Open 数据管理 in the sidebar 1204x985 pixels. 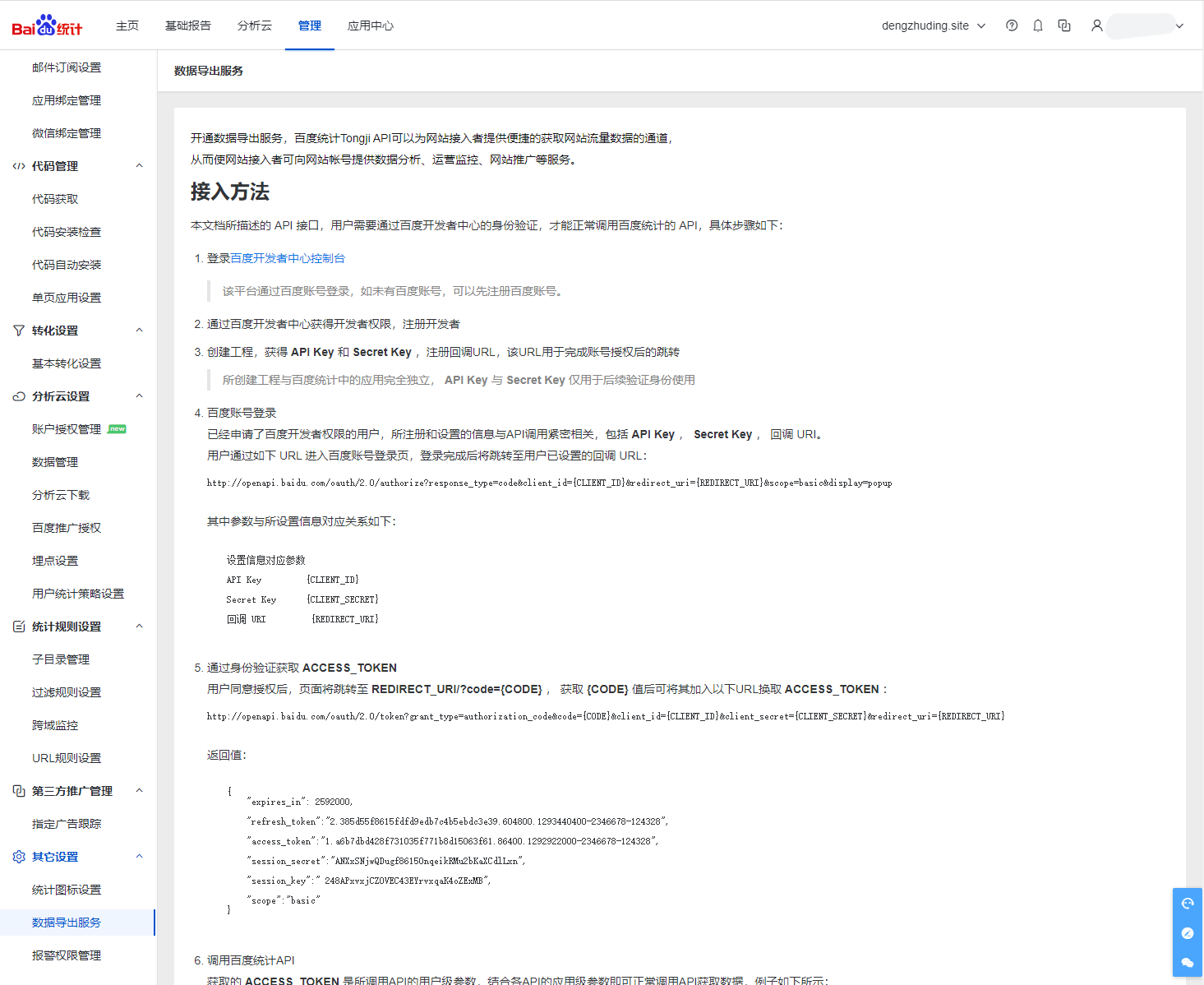55,462
